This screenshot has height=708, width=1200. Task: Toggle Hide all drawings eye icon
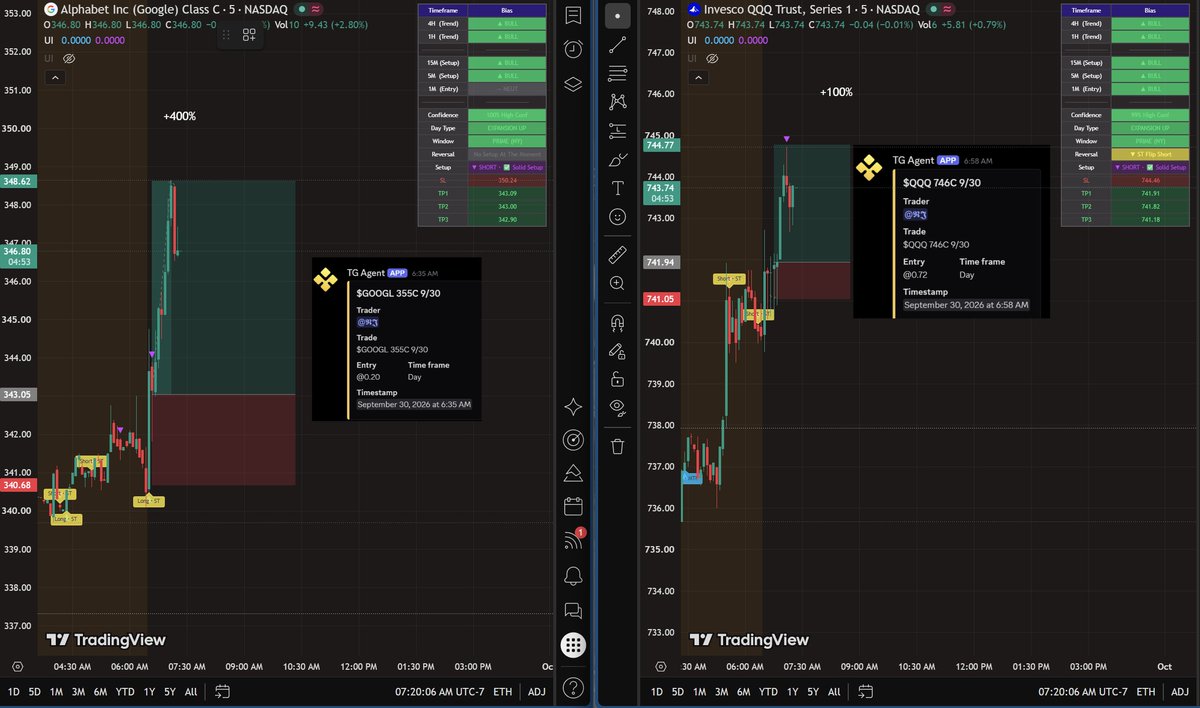point(617,408)
